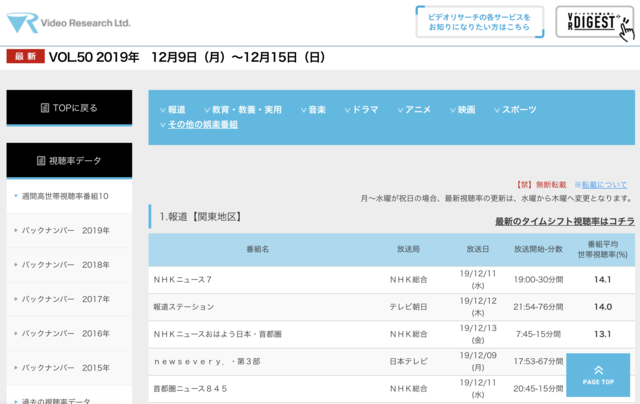Viewport: 640px width, 404px height.
Task: Open the 視聴率データ sidebar button
Action: point(69,161)
